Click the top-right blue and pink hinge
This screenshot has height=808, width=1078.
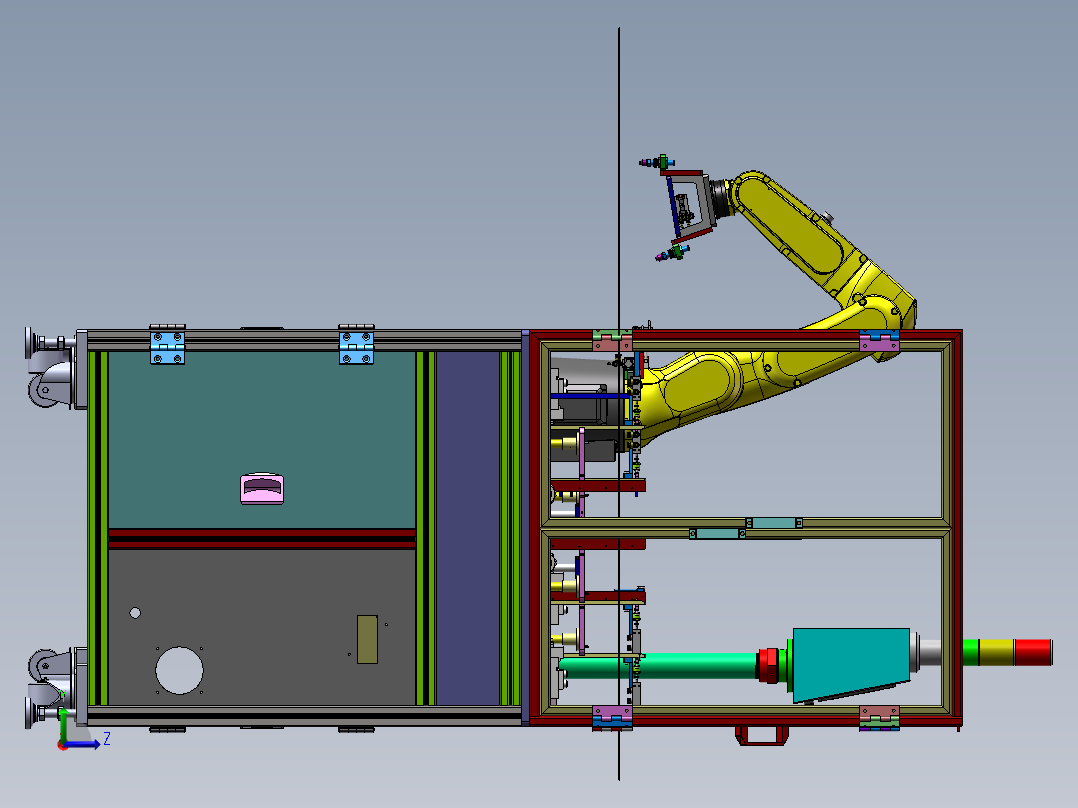coord(879,340)
